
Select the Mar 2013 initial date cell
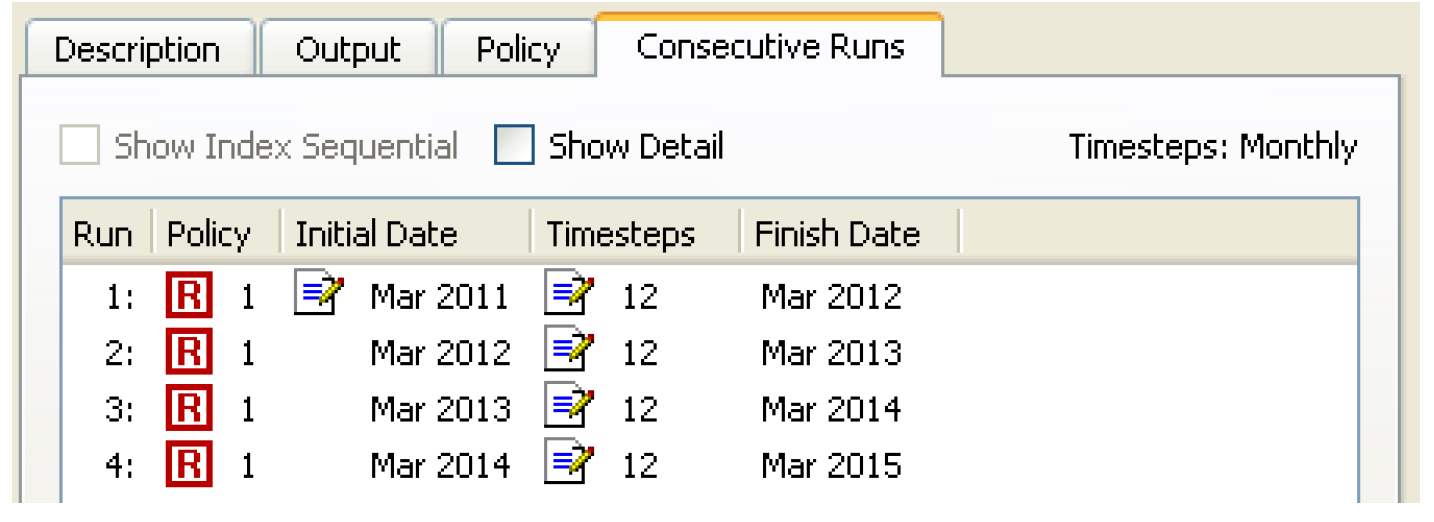coord(440,408)
